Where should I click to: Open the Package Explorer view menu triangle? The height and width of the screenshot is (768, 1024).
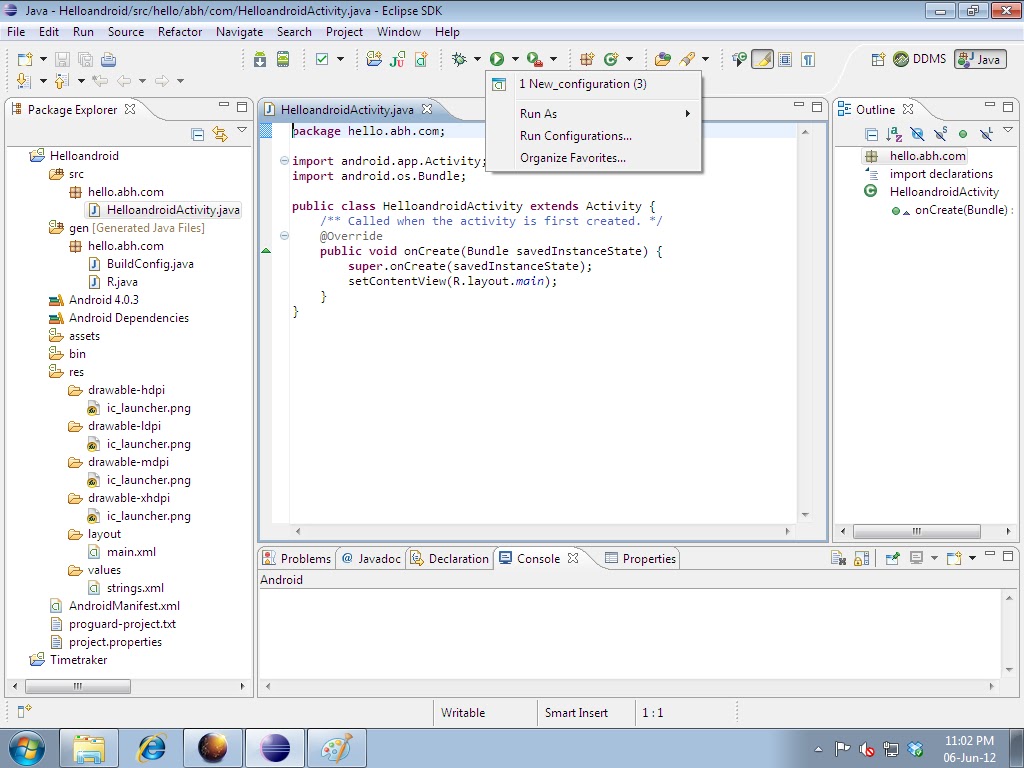click(x=242, y=130)
